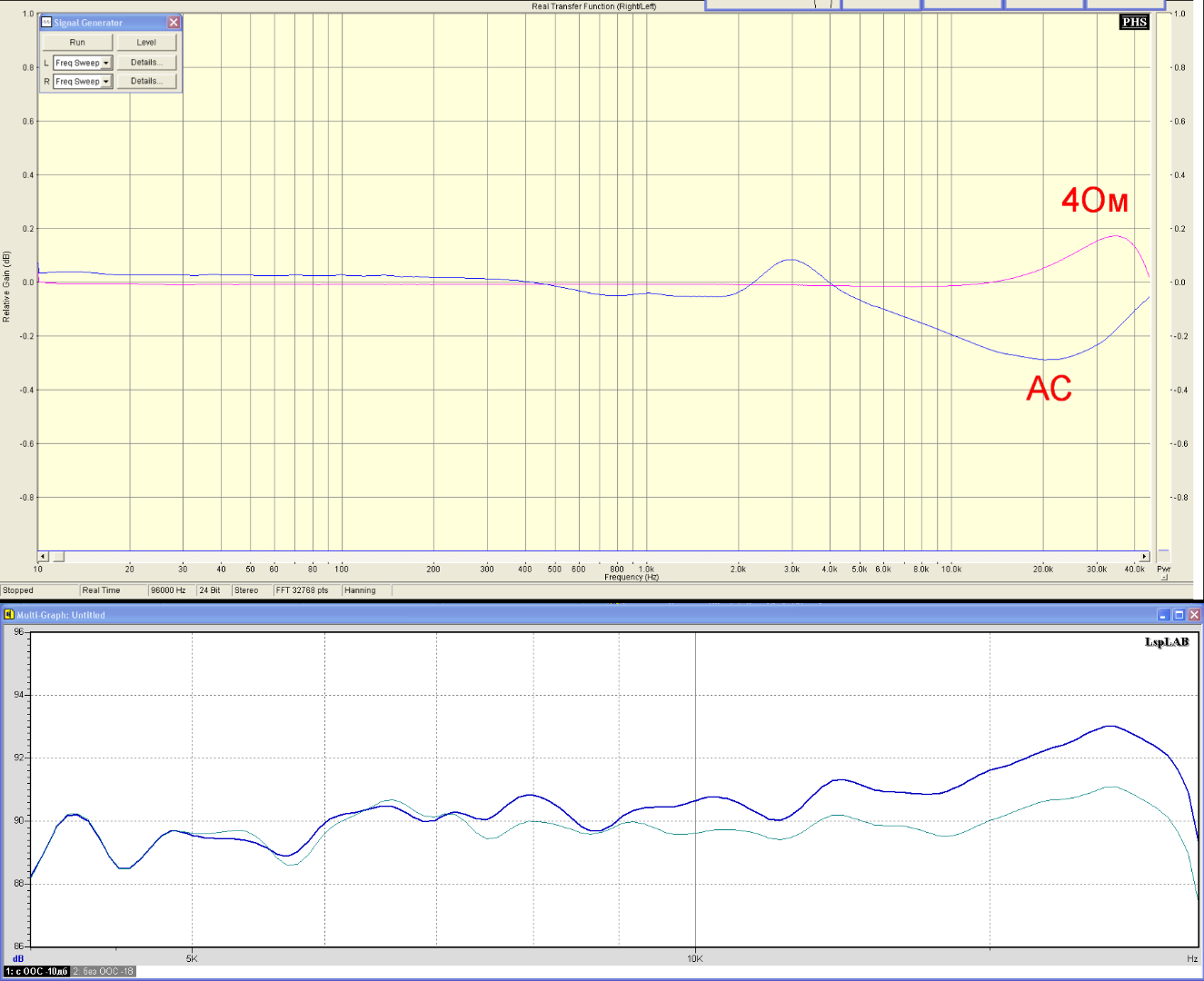This screenshot has height=981, width=1204.
Task: Select the '1: с ООС -10дб' curve tab
Action: pos(36,971)
